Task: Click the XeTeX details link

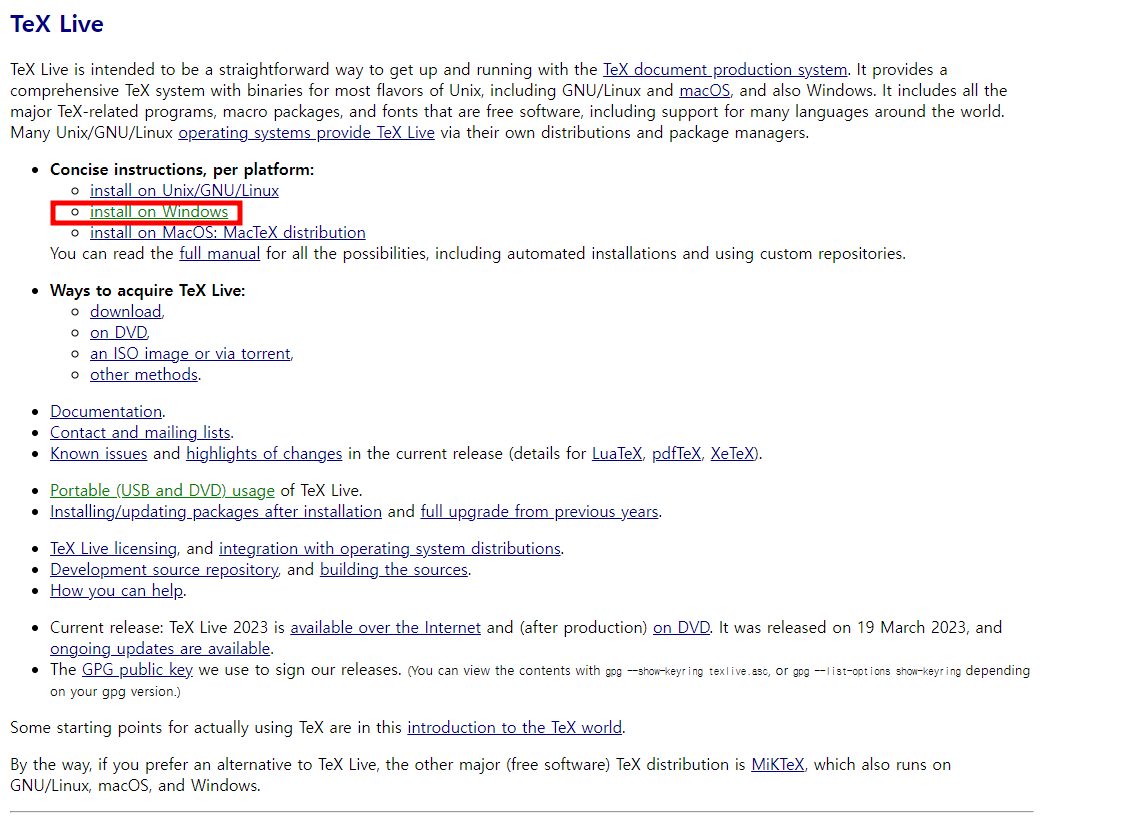Action: pos(732,454)
